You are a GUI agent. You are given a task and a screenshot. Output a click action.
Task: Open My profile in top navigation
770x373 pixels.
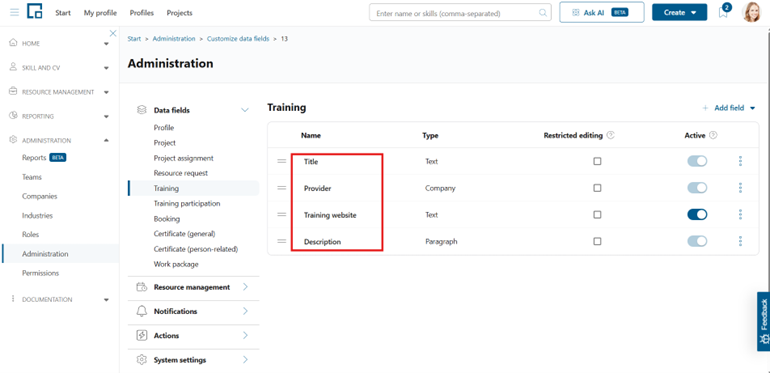pos(100,13)
